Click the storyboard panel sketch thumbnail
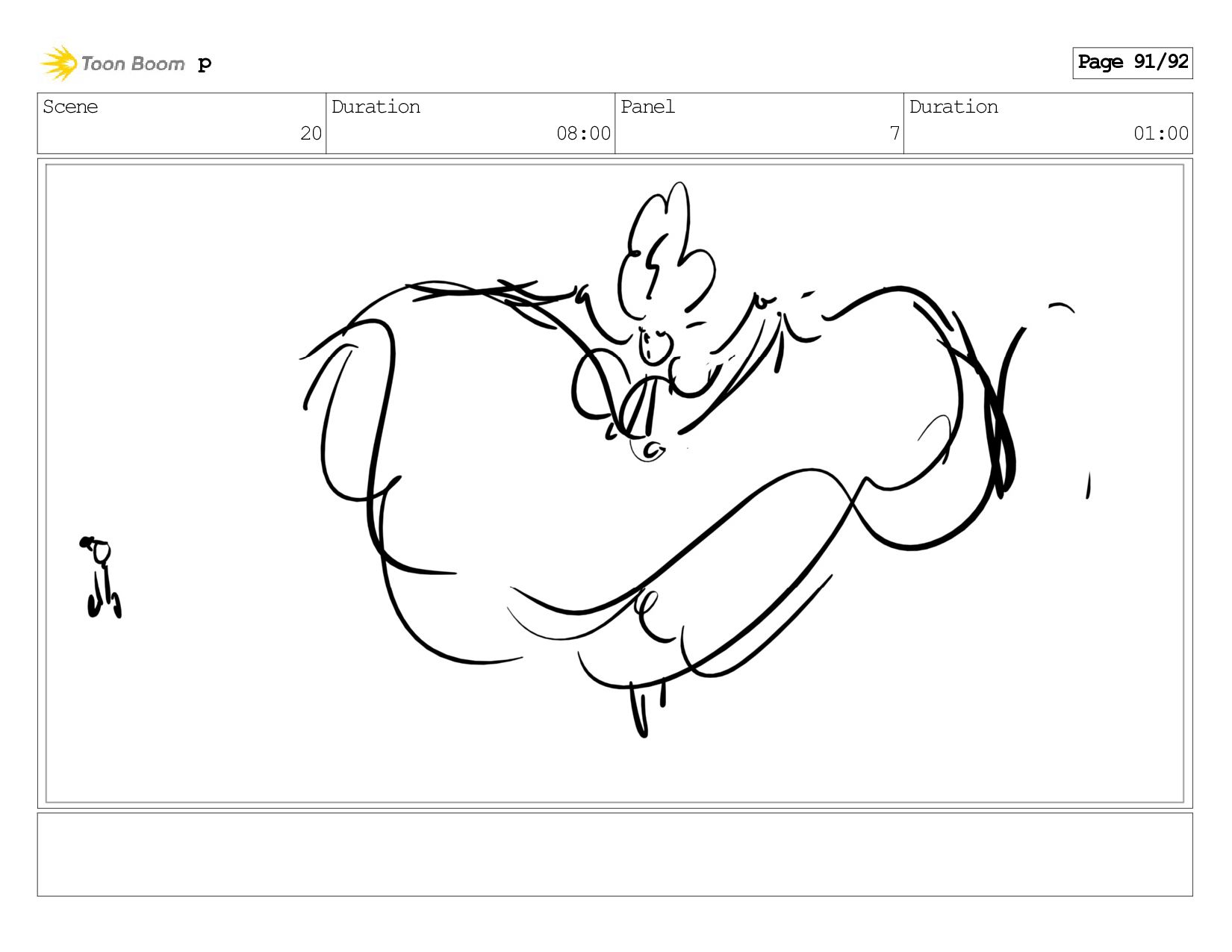 tap(615, 483)
